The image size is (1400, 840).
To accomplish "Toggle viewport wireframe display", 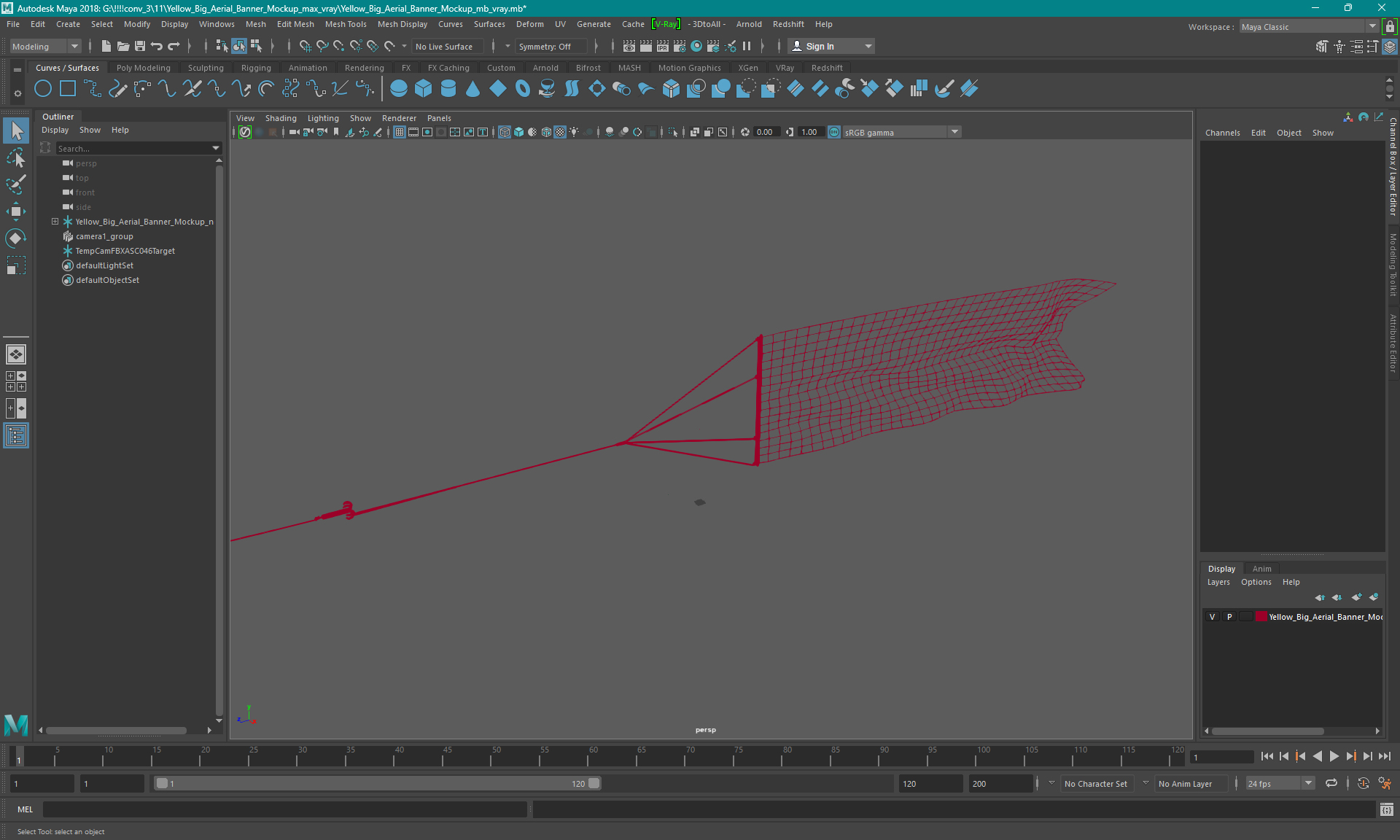I will click(x=505, y=132).
